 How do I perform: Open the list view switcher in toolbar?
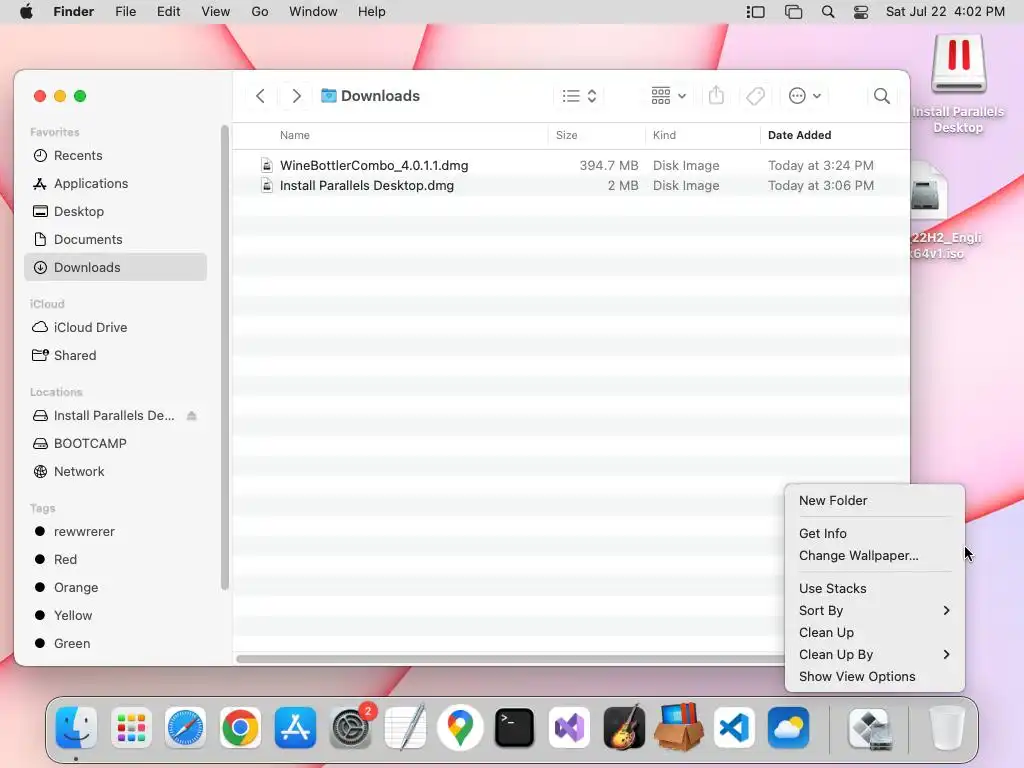pyautogui.click(x=579, y=96)
